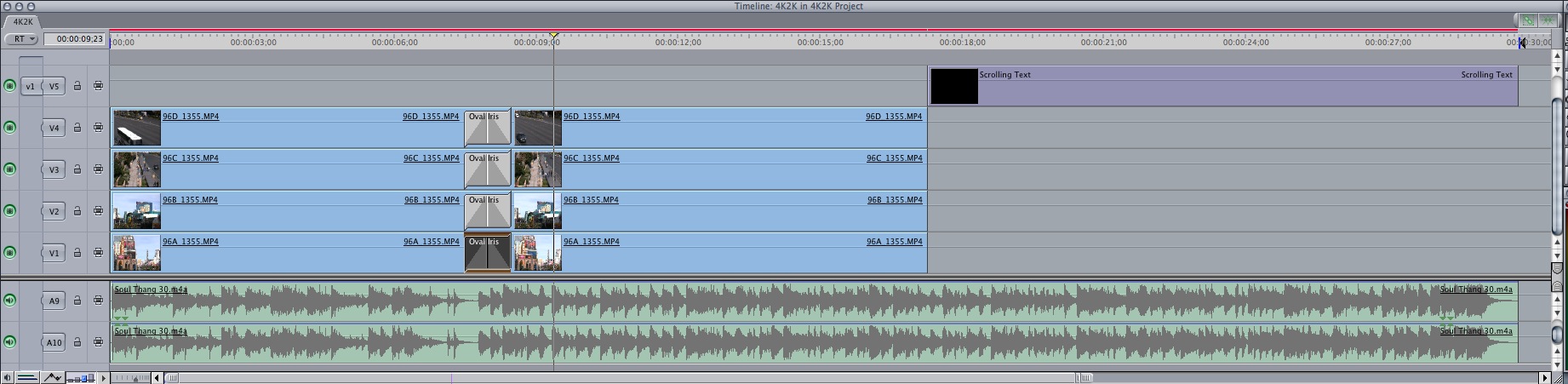The width and height of the screenshot is (1568, 384).
Task: Click the Audio Controls speaker icon at bottom-left
Action: pos(8,377)
